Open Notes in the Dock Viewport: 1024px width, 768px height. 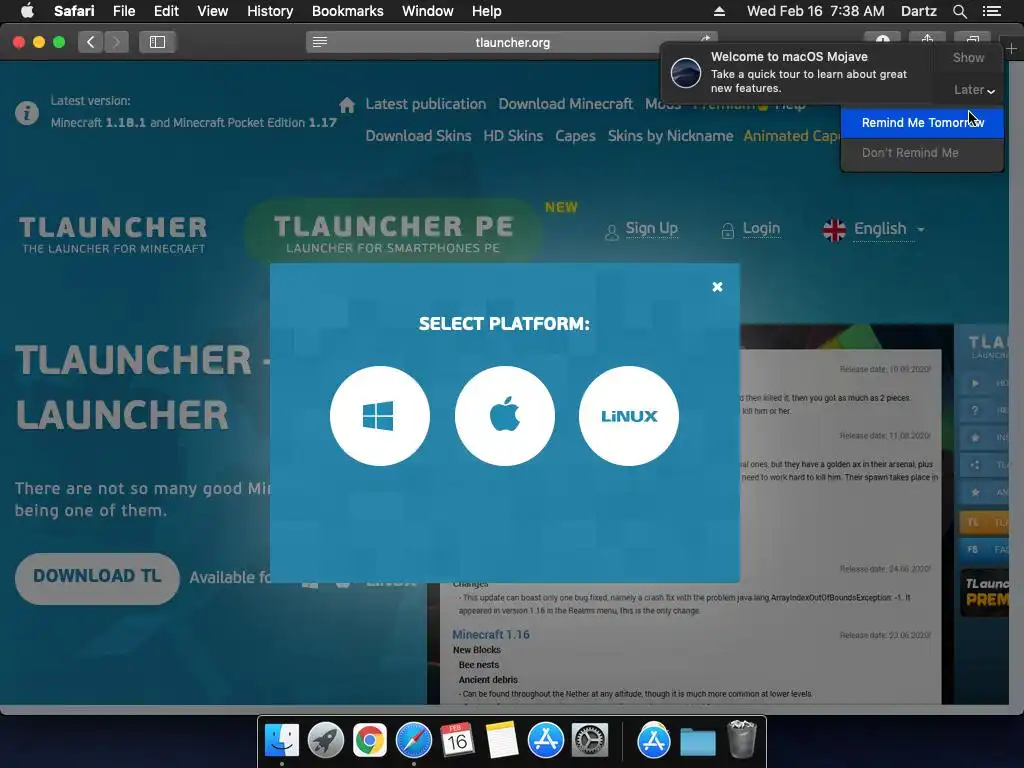coord(502,741)
